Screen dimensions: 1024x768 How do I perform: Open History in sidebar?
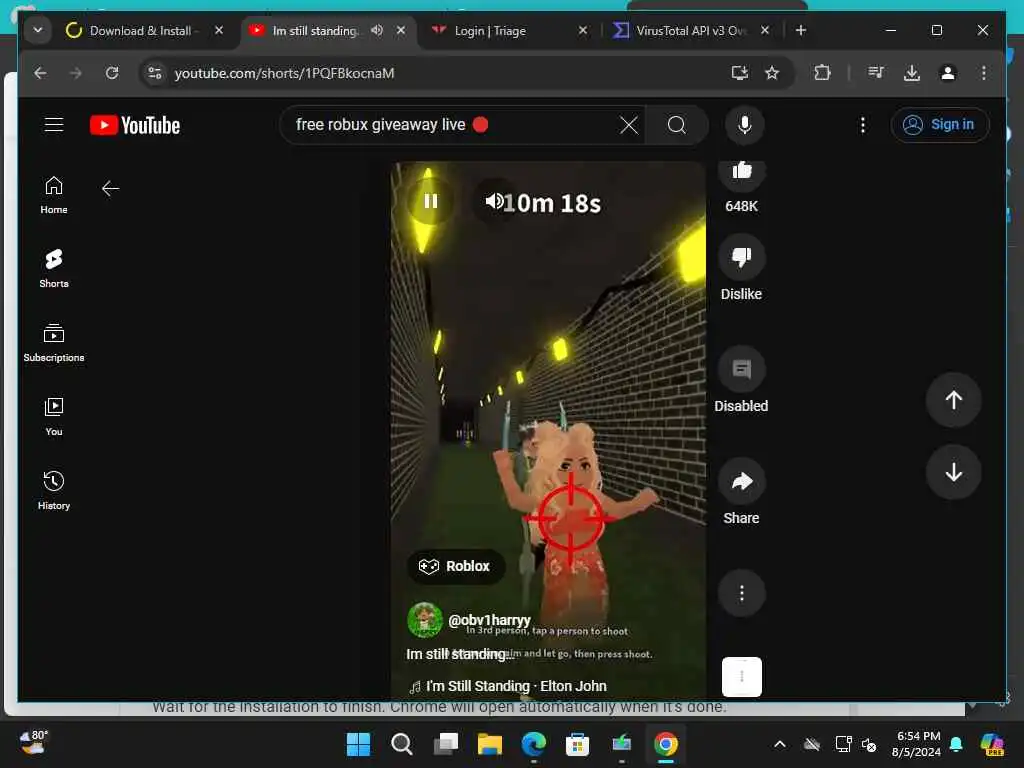54,490
